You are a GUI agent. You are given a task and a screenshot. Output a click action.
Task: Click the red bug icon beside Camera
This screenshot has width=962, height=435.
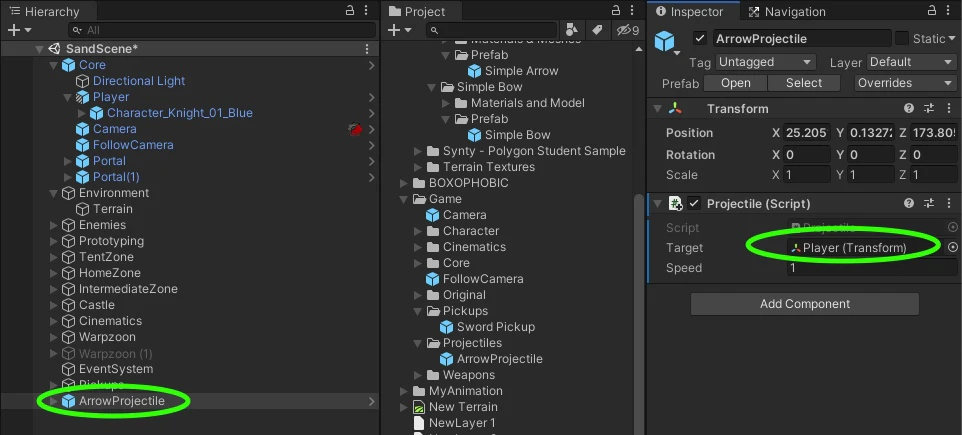point(355,129)
